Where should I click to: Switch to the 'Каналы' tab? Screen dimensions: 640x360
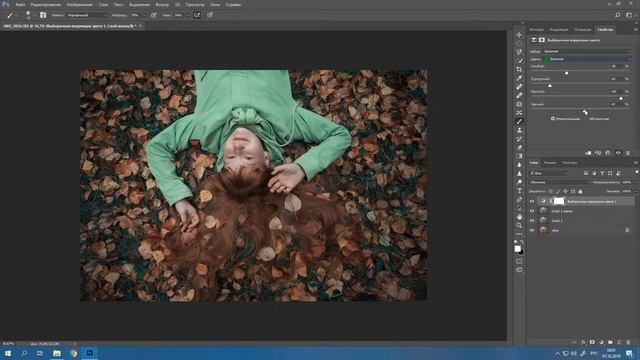(550, 162)
